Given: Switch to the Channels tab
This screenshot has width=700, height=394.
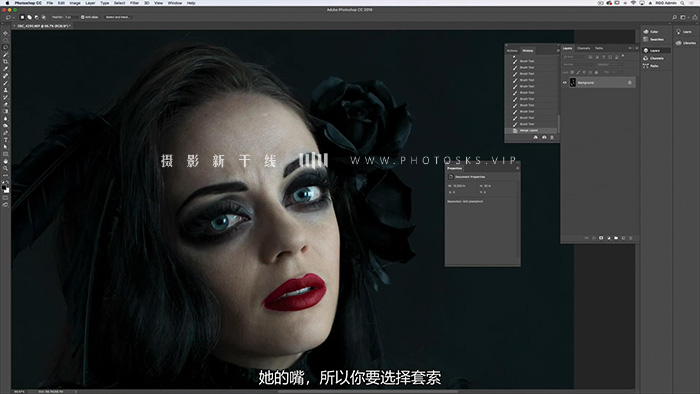Looking at the screenshot, I should coord(583,48).
